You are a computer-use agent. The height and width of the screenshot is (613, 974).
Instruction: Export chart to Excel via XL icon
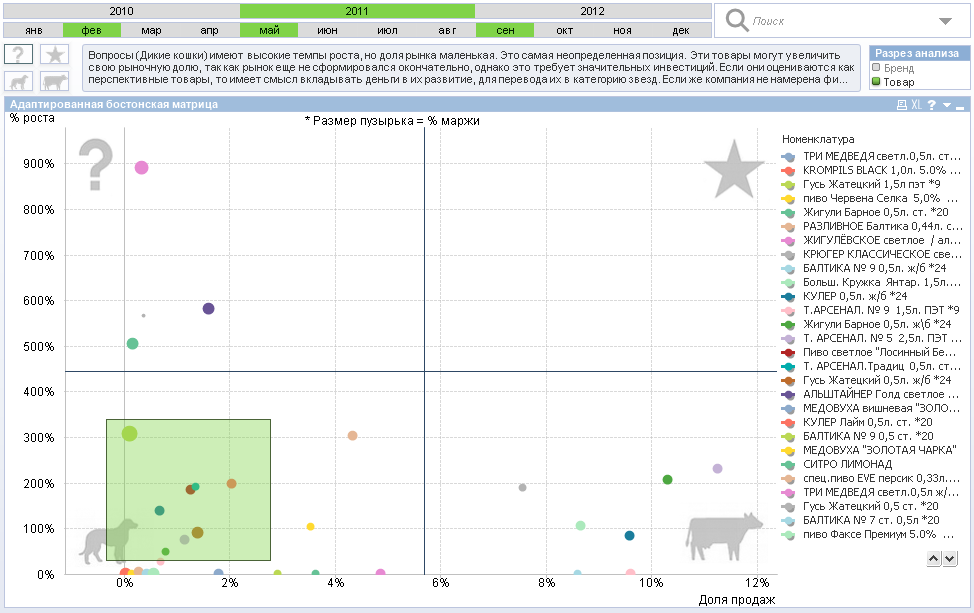(917, 104)
